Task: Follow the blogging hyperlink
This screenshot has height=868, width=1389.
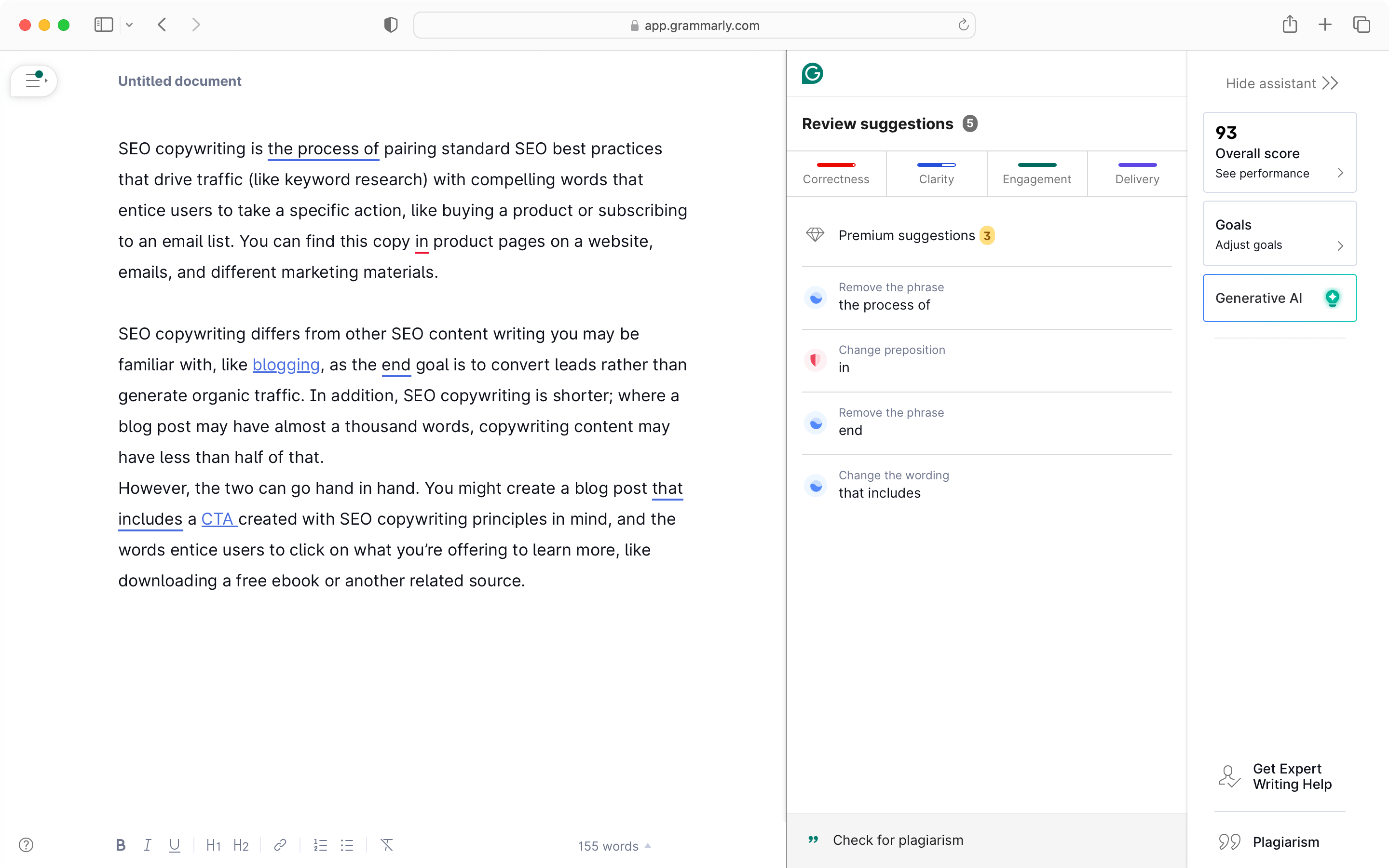Action: [x=286, y=365]
